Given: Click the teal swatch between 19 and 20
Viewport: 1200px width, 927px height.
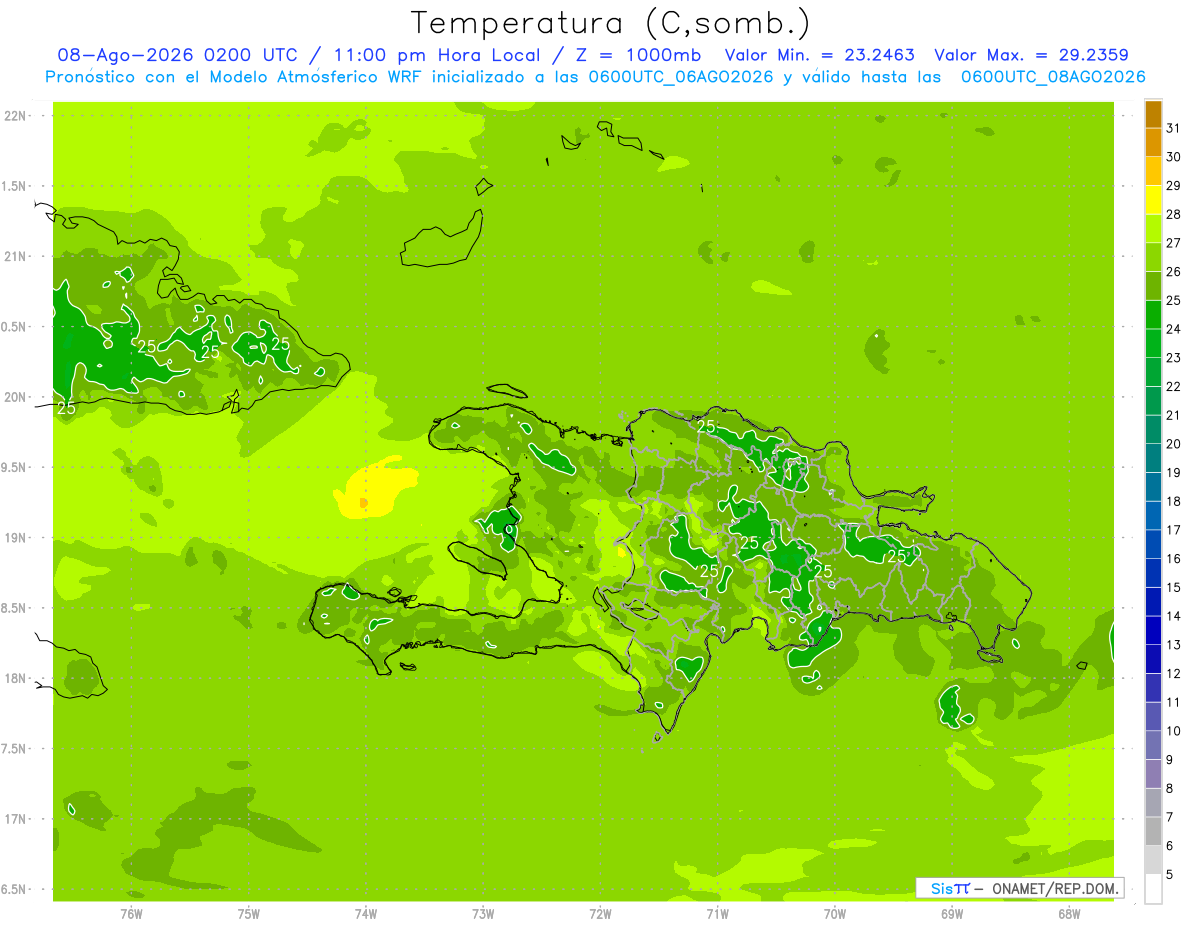Looking at the screenshot, I should (x=1153, y=459).
